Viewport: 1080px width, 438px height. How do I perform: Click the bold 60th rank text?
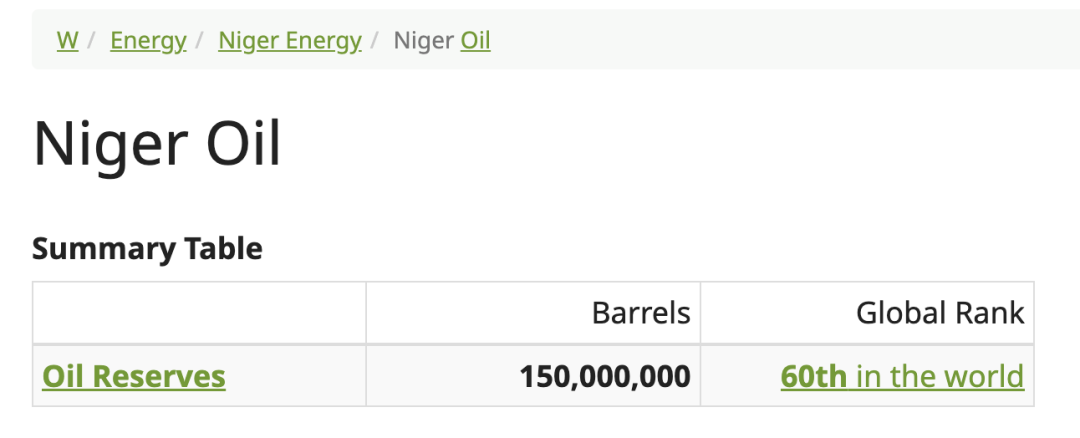813,377
